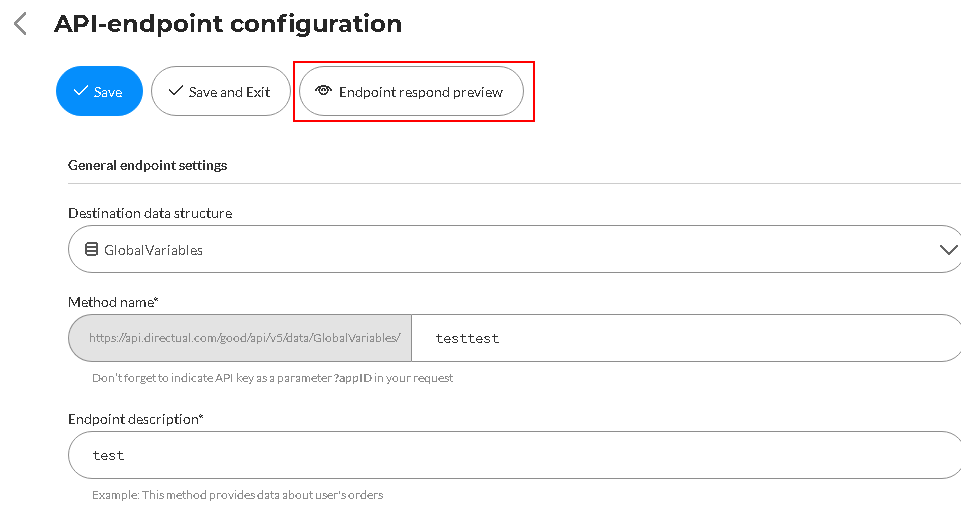Click the API-endpoint configuration page title

coord(228,24)
